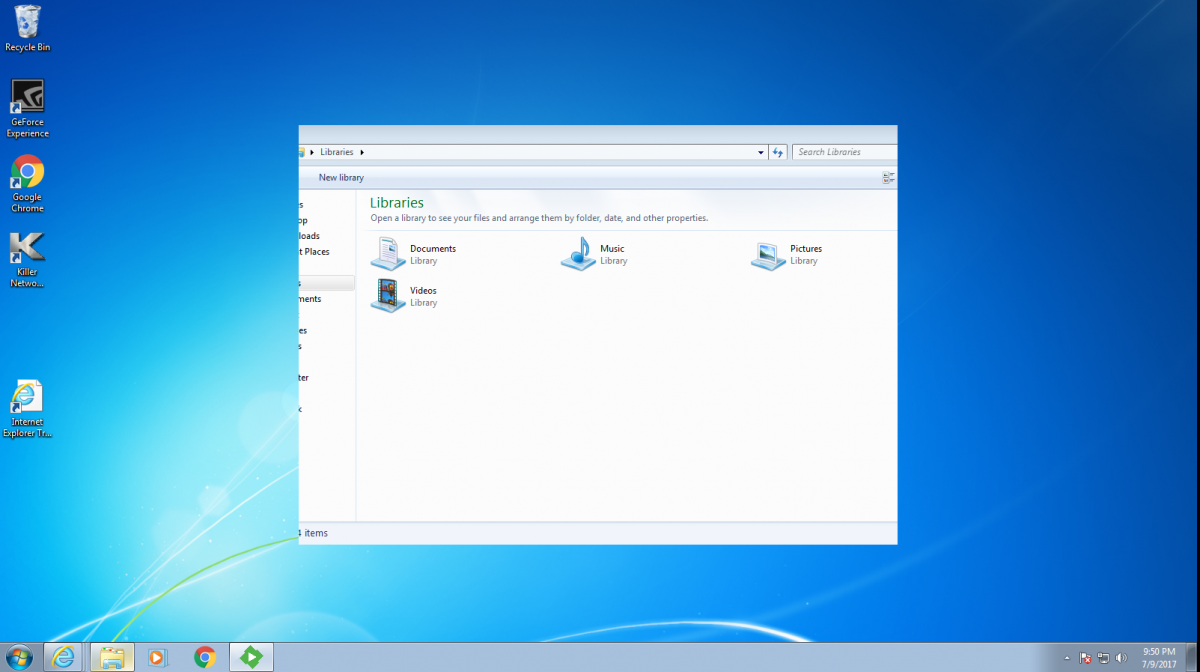Viewport: 1200px width, 672px height.
Task: Open Recycle Bin on the desktop
Action: [28, 28]
